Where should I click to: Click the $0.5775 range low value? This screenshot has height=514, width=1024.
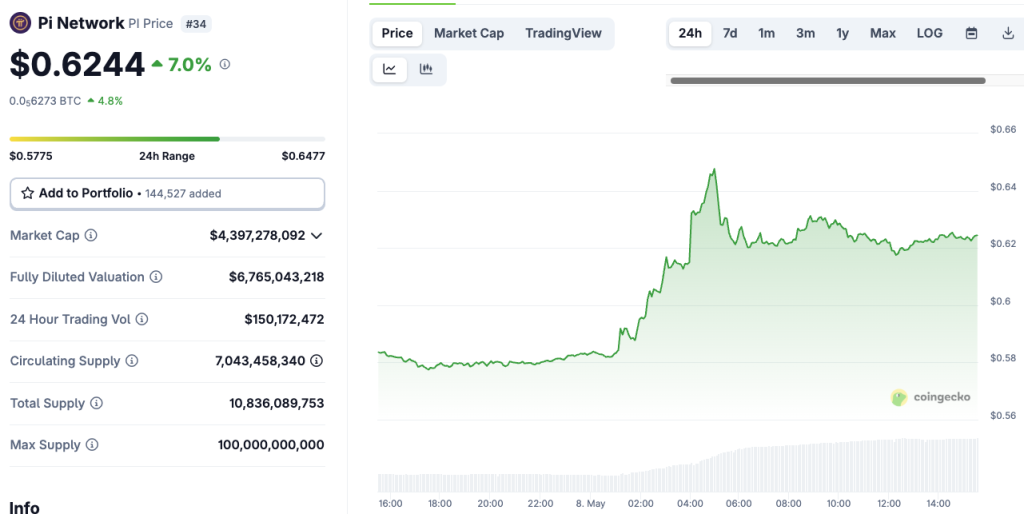tap(31, 156)
